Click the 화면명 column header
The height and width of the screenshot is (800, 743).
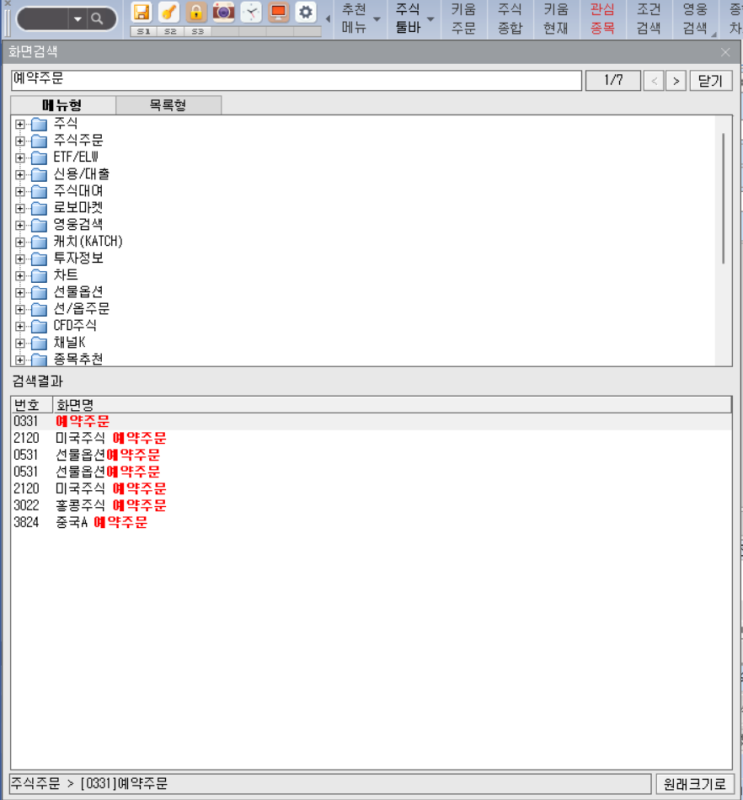point(391,405)
